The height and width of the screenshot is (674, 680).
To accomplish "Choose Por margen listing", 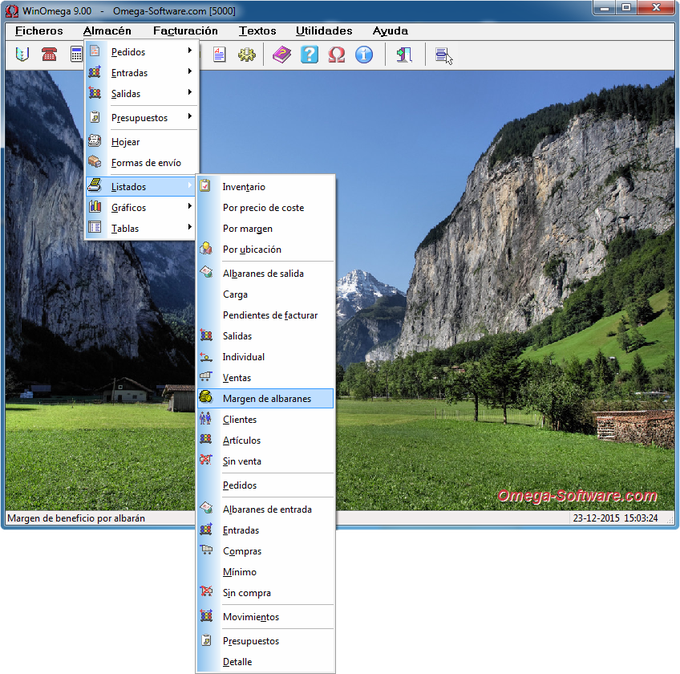I will coord(265,229).
